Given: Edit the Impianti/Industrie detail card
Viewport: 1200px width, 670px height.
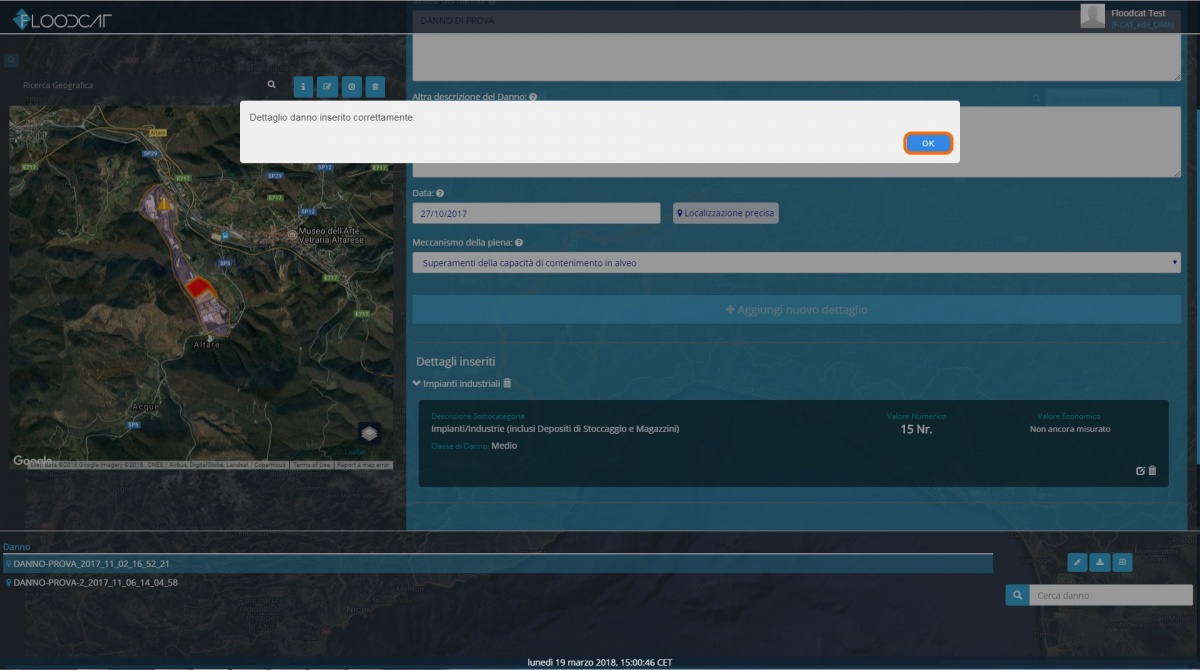Looking at the screenshot, I should [1141, 470].
